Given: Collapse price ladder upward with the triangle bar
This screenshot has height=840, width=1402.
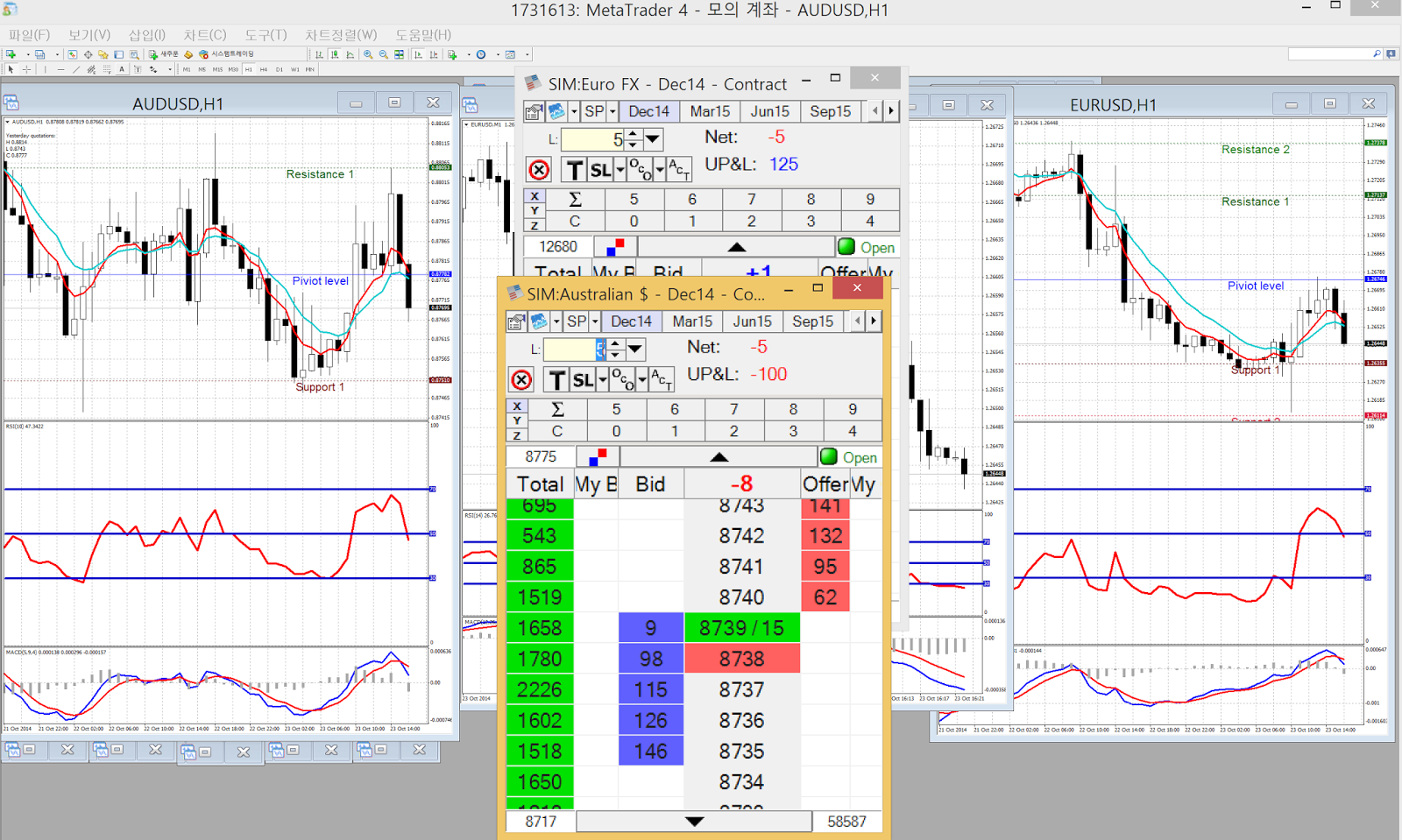Looking at the screenshot, I should (719, 457).
